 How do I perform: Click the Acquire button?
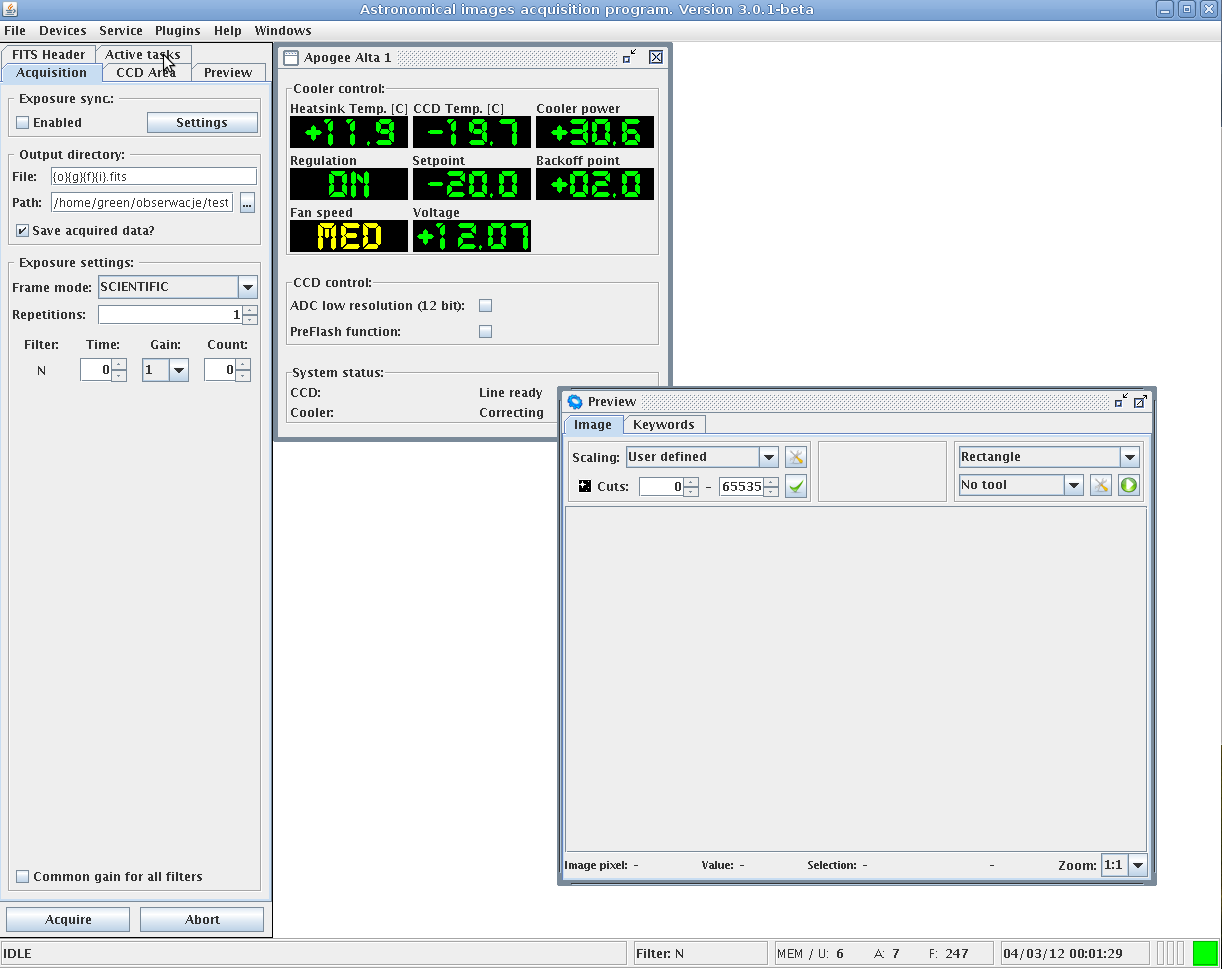[x=68, y=920]
